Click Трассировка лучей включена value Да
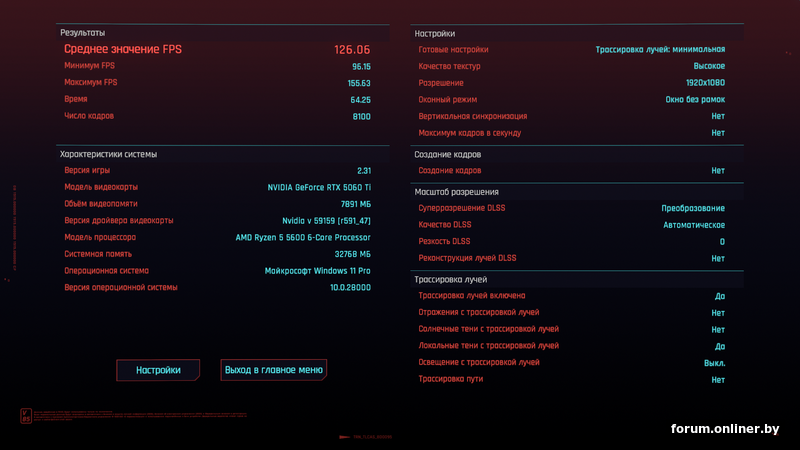This screenshot has height=450, width=800. pyautogui.click(x=720, y=296)
